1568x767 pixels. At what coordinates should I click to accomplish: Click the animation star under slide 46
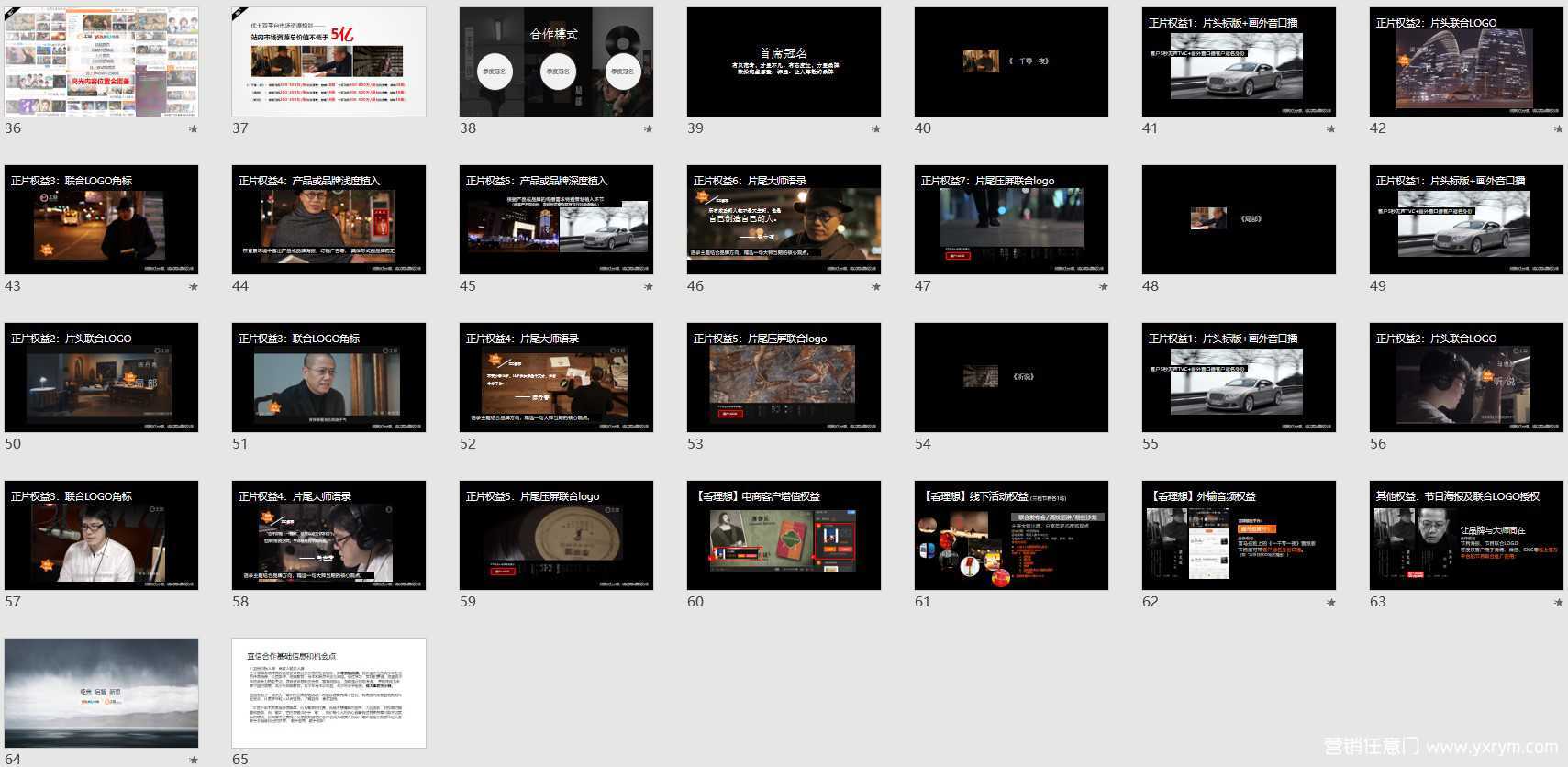(875, 287)
